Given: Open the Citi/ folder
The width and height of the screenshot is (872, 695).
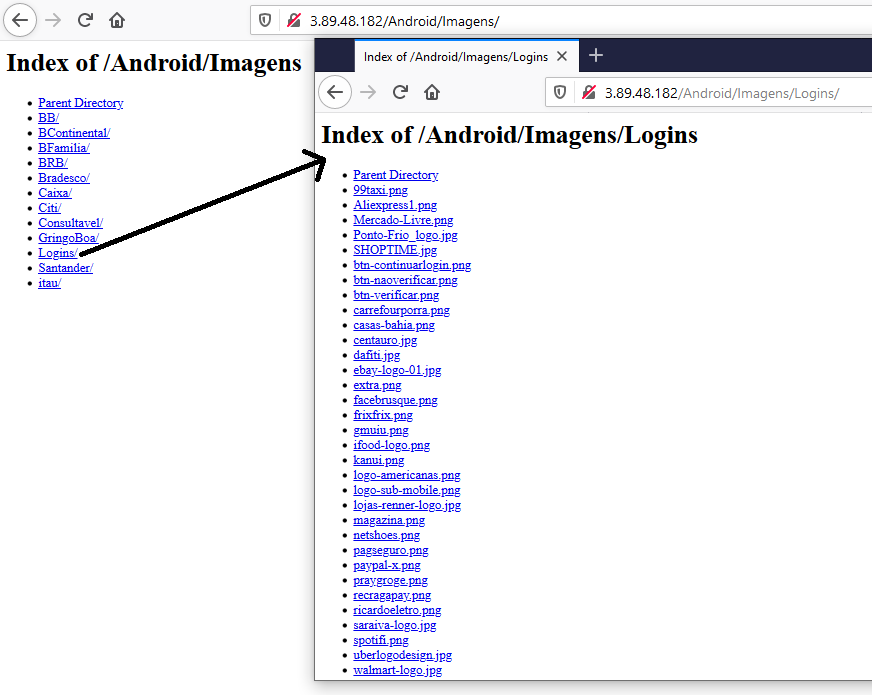Looking at the screenshot, I should click(x=49, y=208).
